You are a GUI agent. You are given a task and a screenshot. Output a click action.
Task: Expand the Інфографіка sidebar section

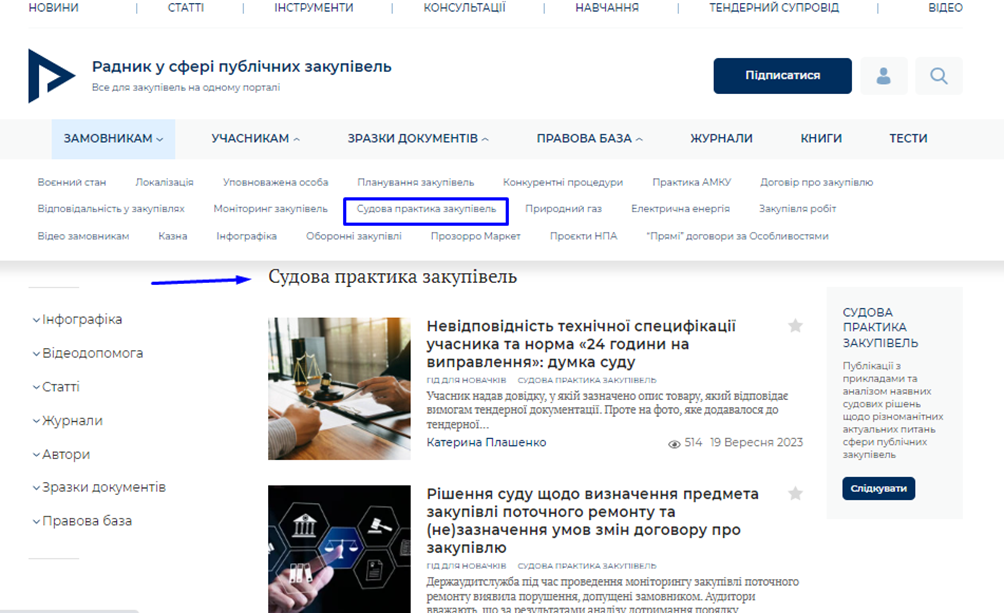pos(81,320)
